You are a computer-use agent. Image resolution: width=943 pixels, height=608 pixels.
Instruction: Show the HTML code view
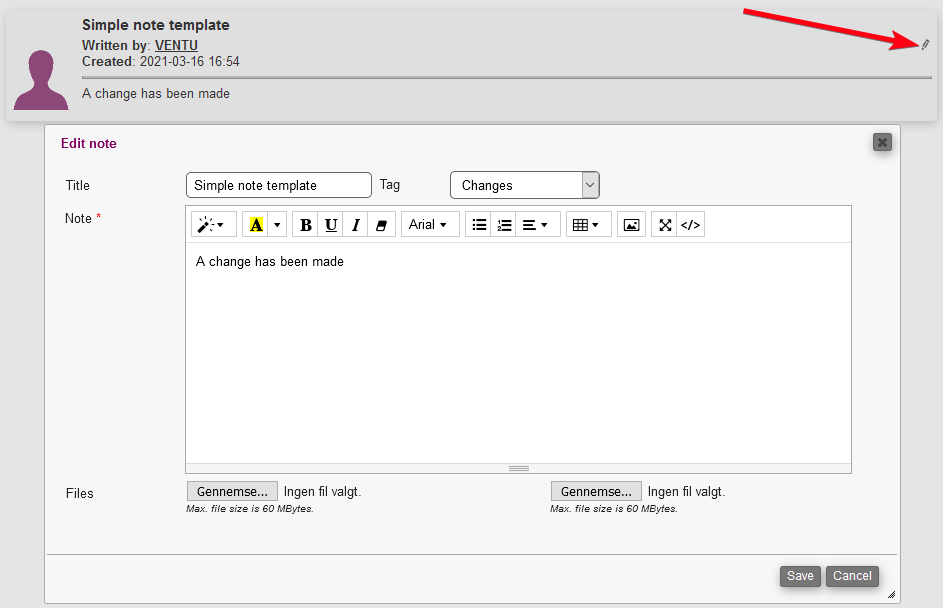click(690, 225)
